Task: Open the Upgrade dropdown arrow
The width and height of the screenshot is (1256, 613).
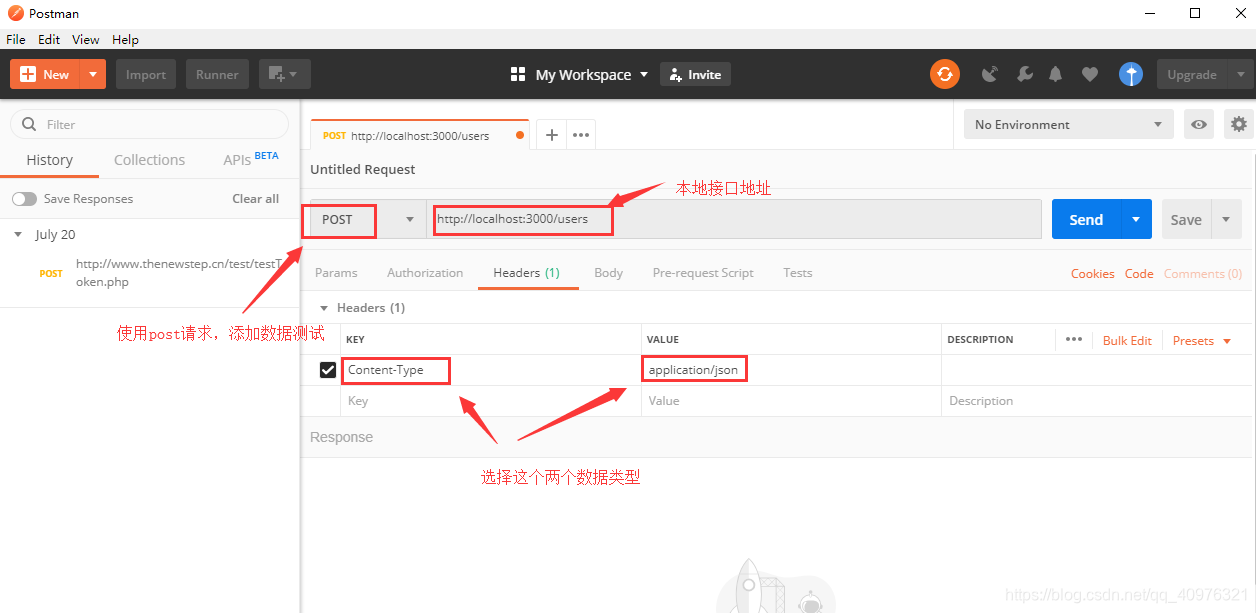Action: tap(1241, 74)
